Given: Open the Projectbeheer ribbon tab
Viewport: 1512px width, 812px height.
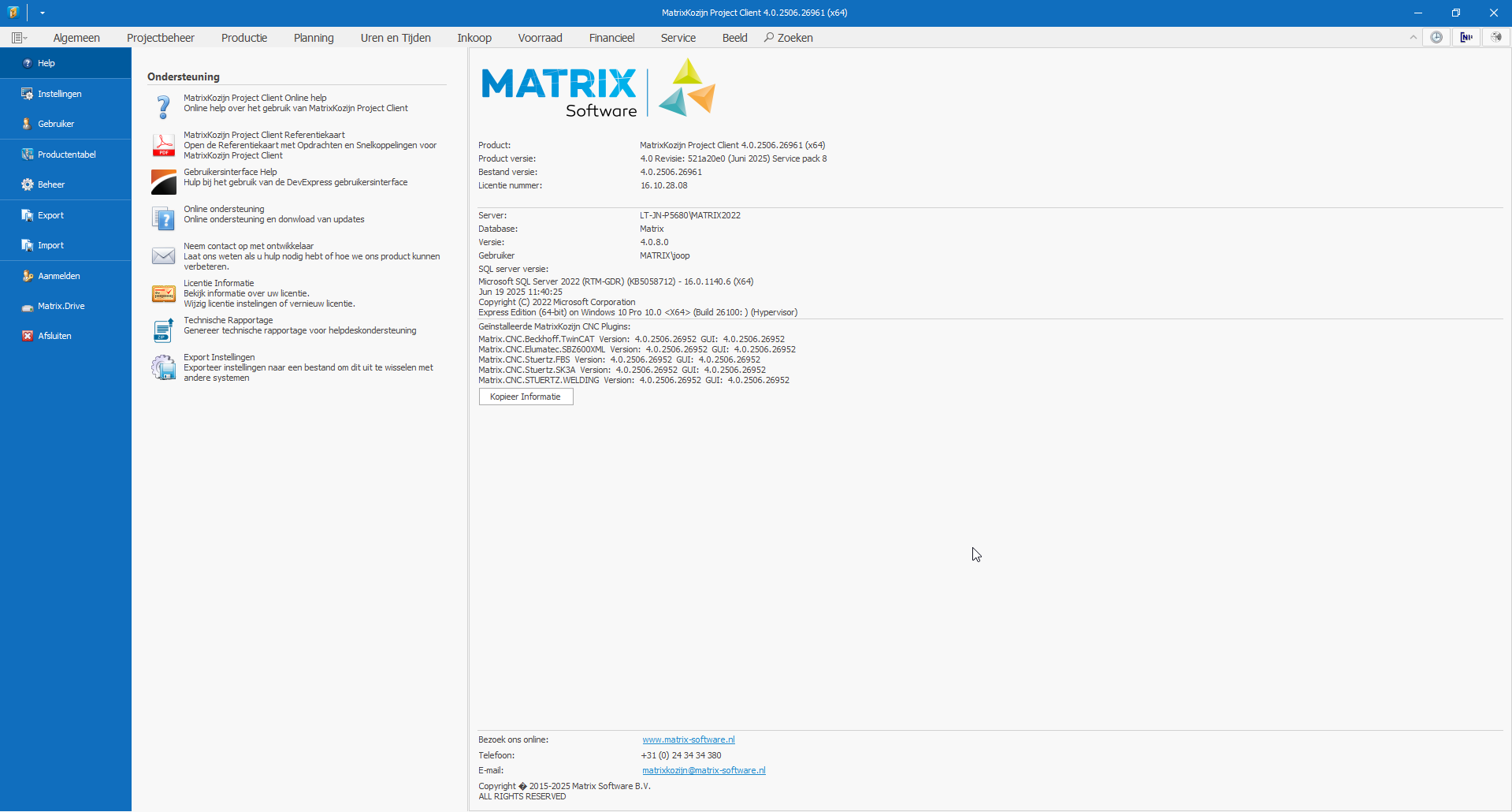Looking at the screenshot, I should [x=160, y=38].
